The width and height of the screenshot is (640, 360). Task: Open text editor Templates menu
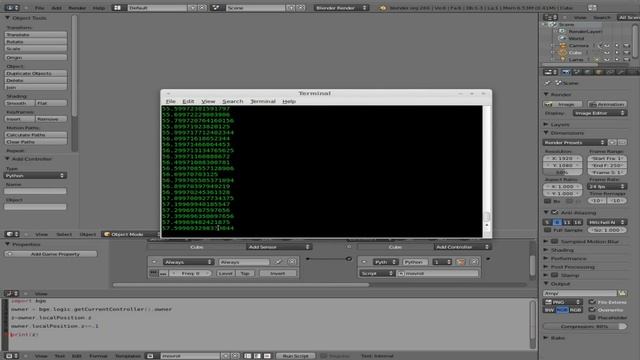pos(128,356)
